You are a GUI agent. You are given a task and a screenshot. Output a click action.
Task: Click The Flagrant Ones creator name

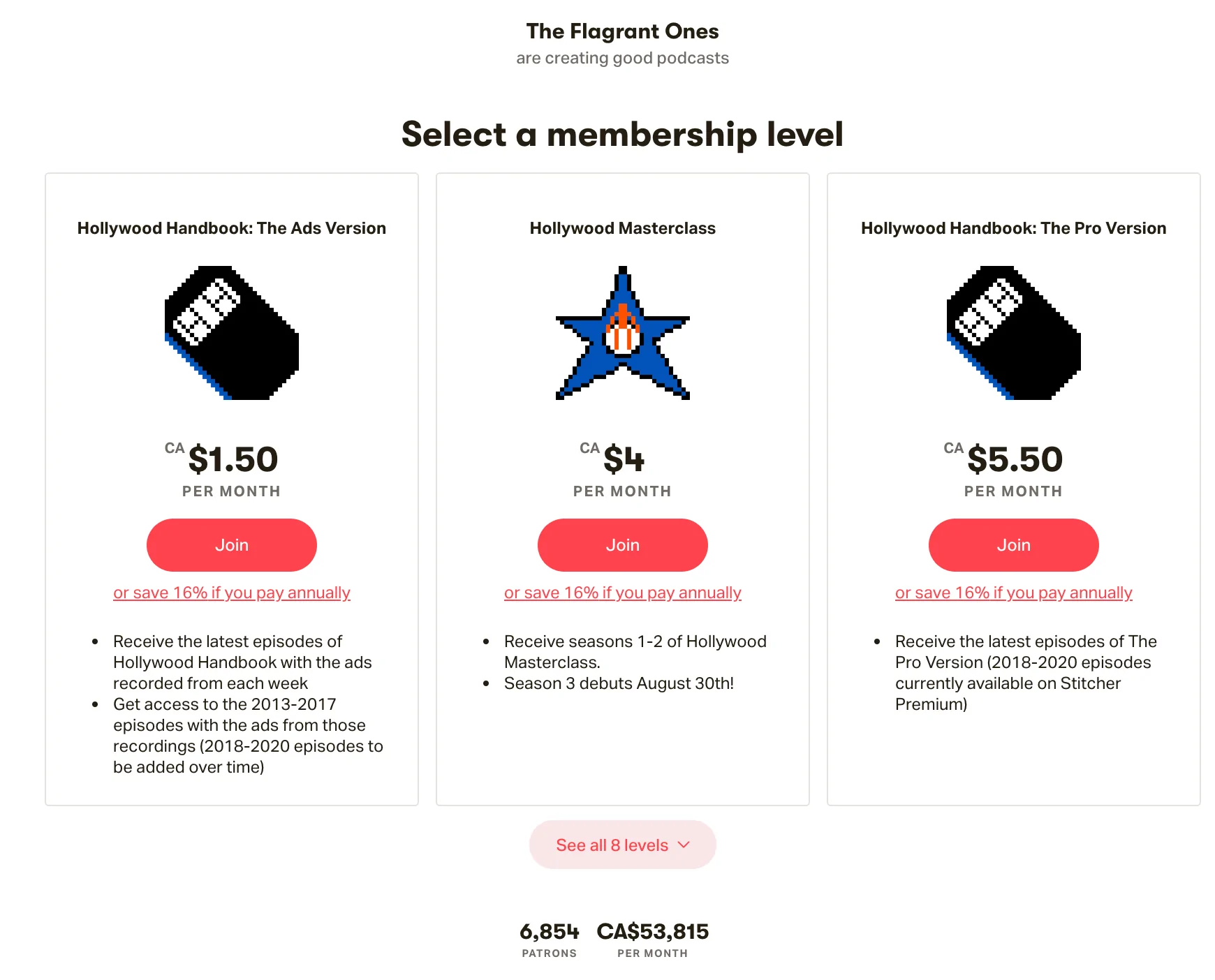(622, 31)
